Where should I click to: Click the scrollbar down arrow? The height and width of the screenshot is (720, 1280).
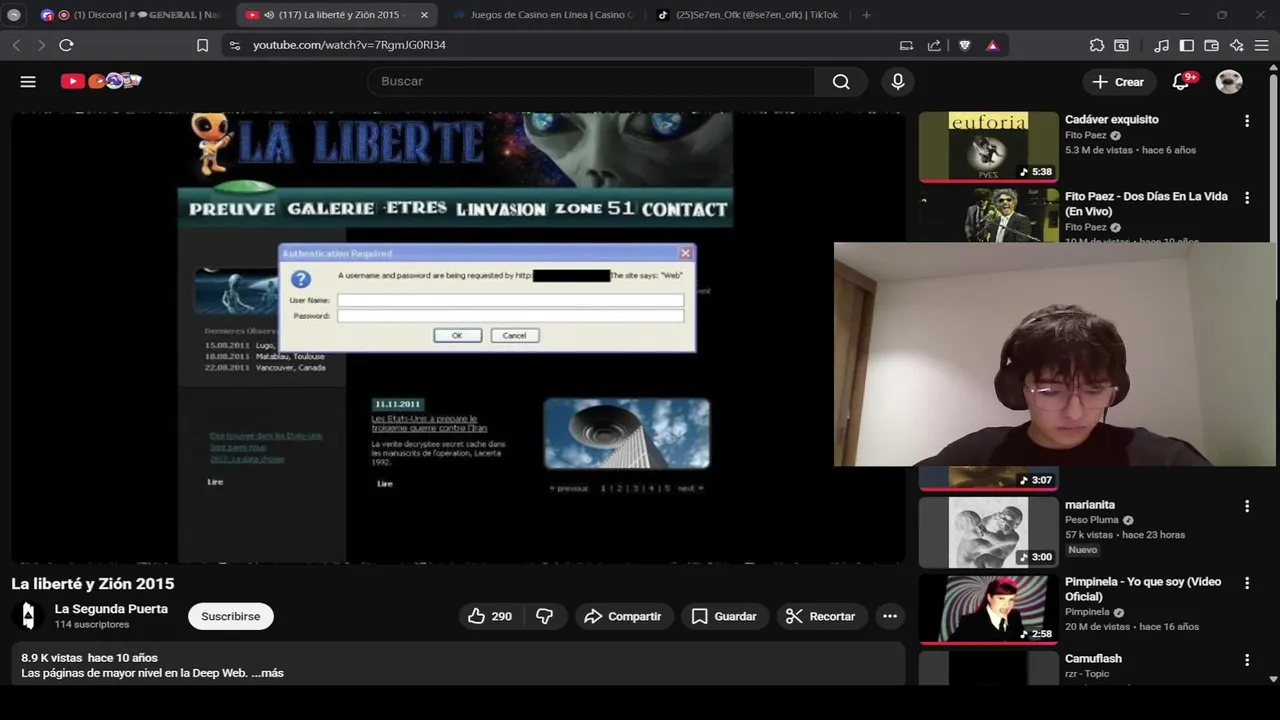pos(1273,679)
